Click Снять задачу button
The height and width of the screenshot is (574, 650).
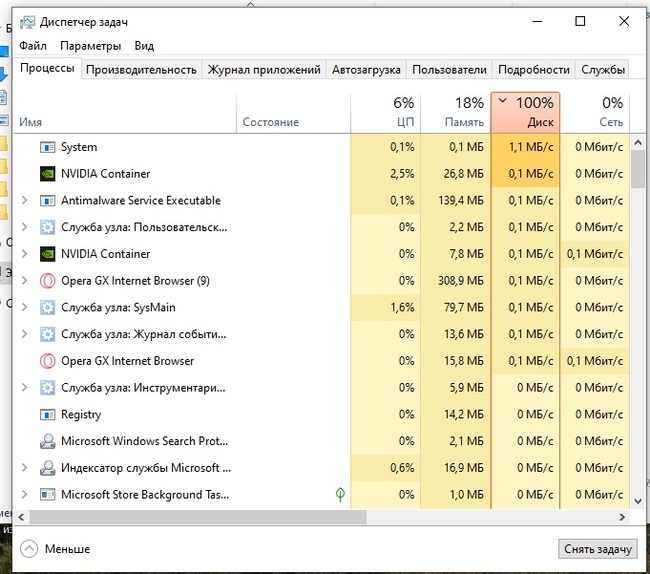pyautogui.click(x=597, y=549)
